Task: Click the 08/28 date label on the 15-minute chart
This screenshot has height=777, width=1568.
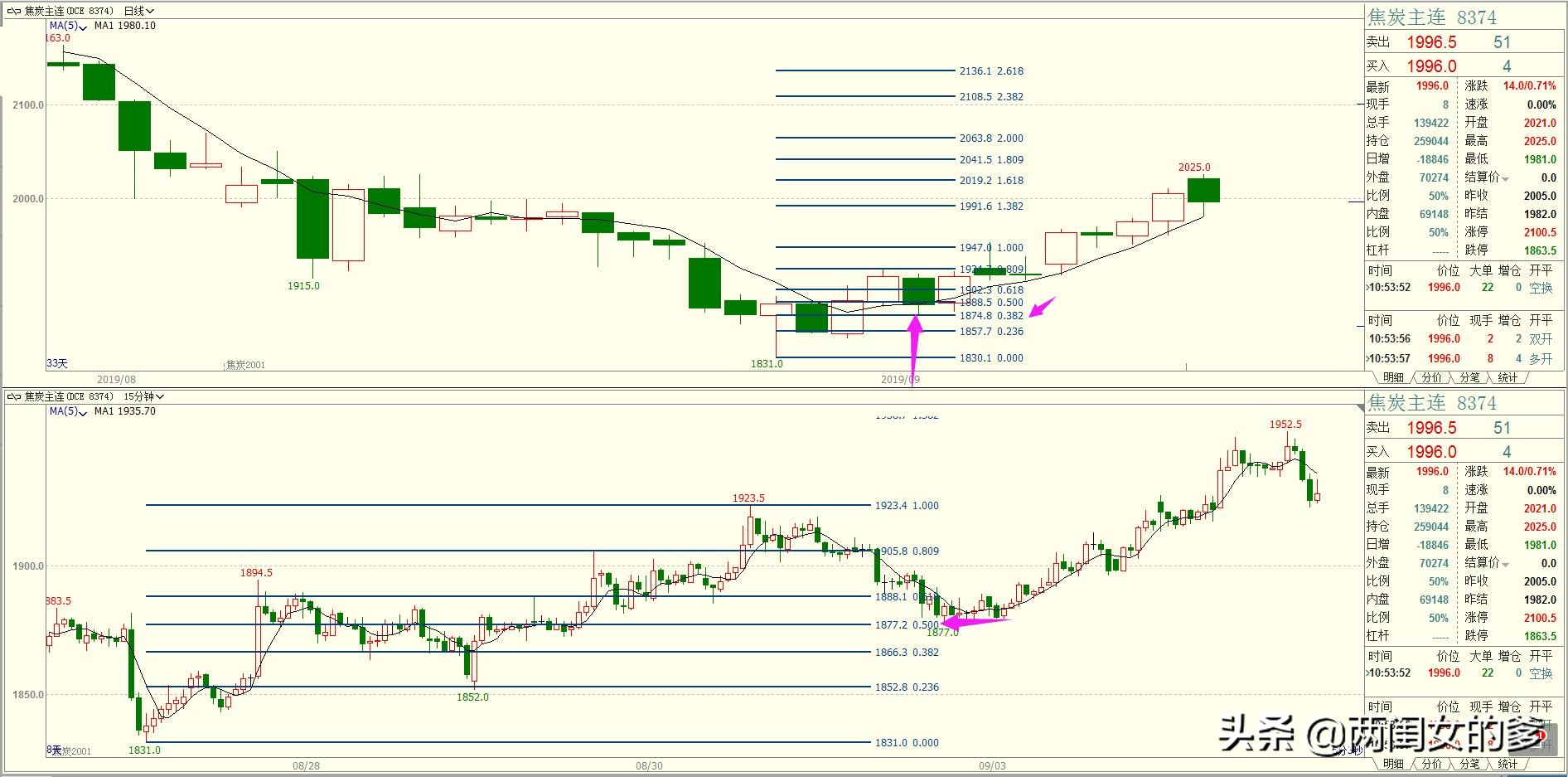Action: (306, 766)
